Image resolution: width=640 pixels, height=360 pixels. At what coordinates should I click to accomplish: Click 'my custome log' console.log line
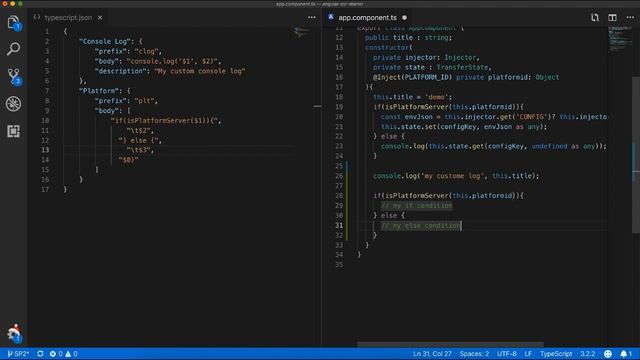pyautogui.click(x=456, y=176)
